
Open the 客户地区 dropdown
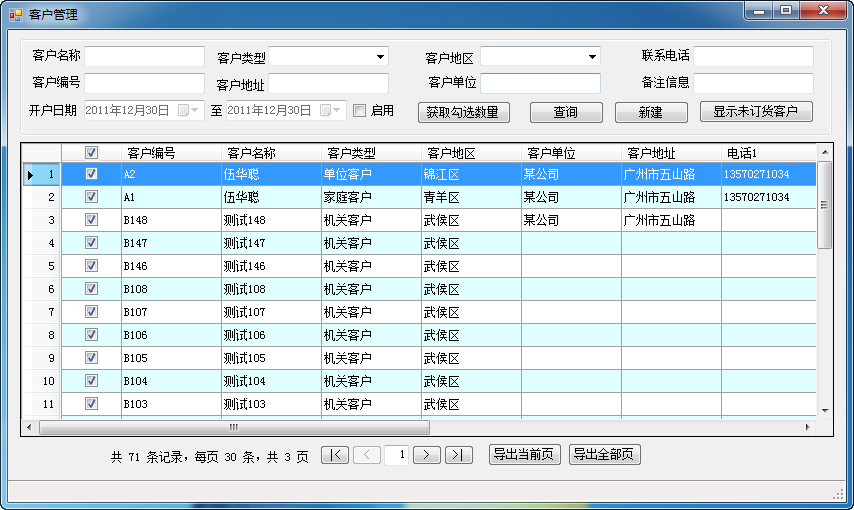pyautogui.click(x=592, y=57)
